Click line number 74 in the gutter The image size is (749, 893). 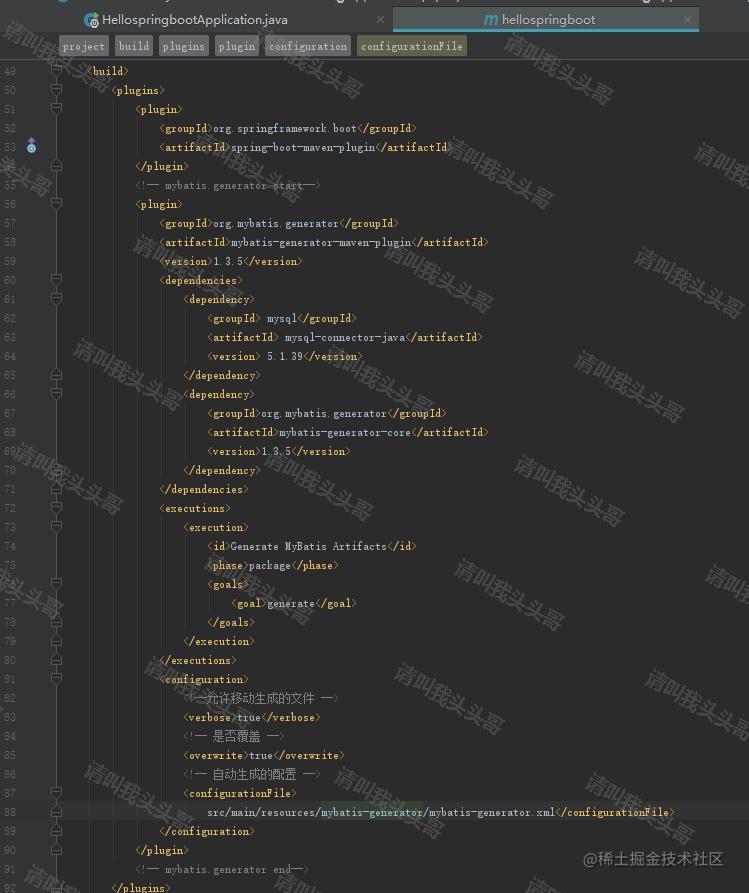tap(10, 546)
